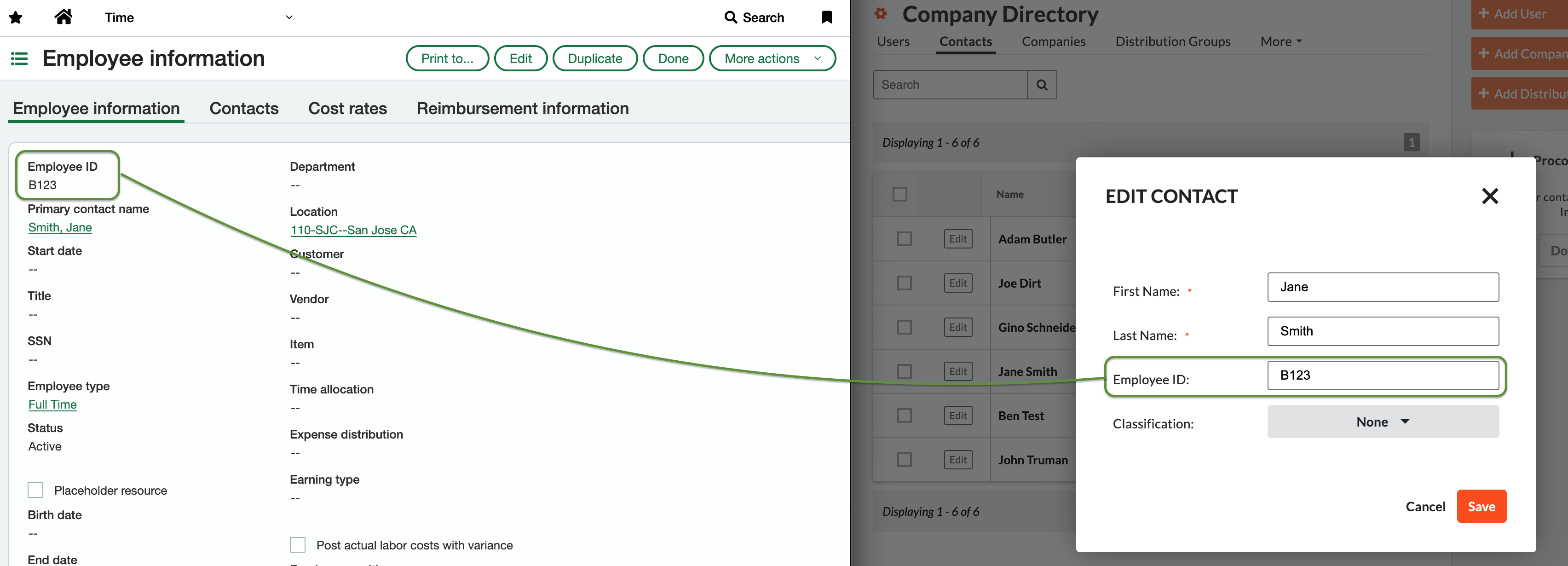Screen dimensions: 1568x566
Task: Click the Adam Butler contact name
Action: (1032, 239)
